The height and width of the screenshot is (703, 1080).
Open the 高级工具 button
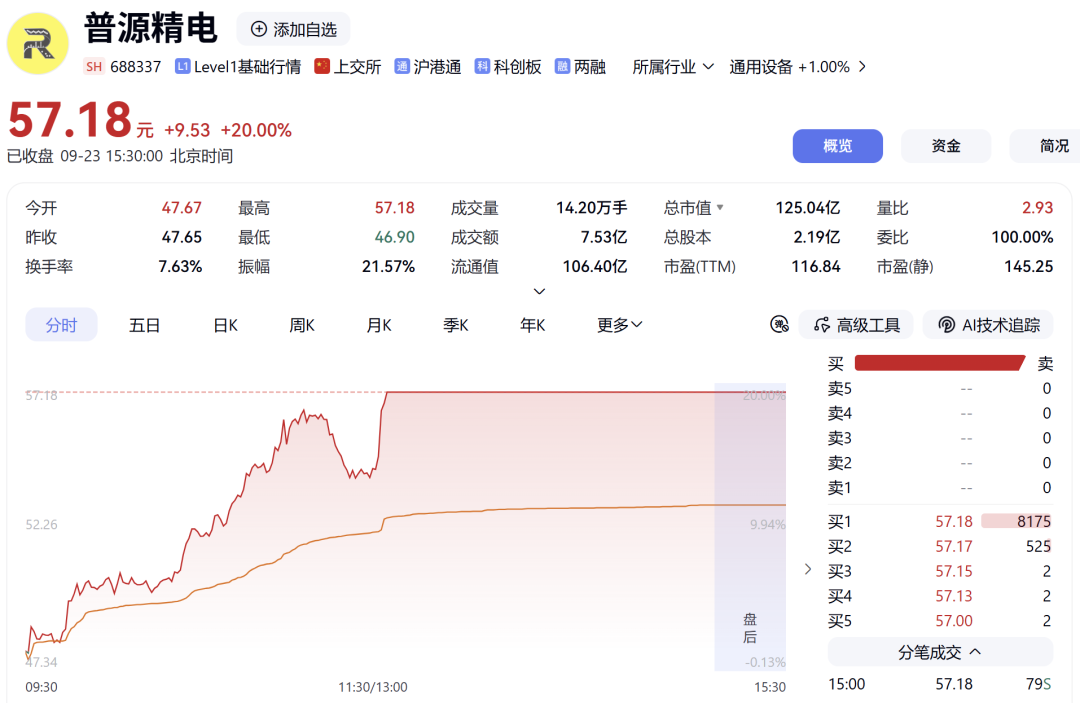(856, 325)
